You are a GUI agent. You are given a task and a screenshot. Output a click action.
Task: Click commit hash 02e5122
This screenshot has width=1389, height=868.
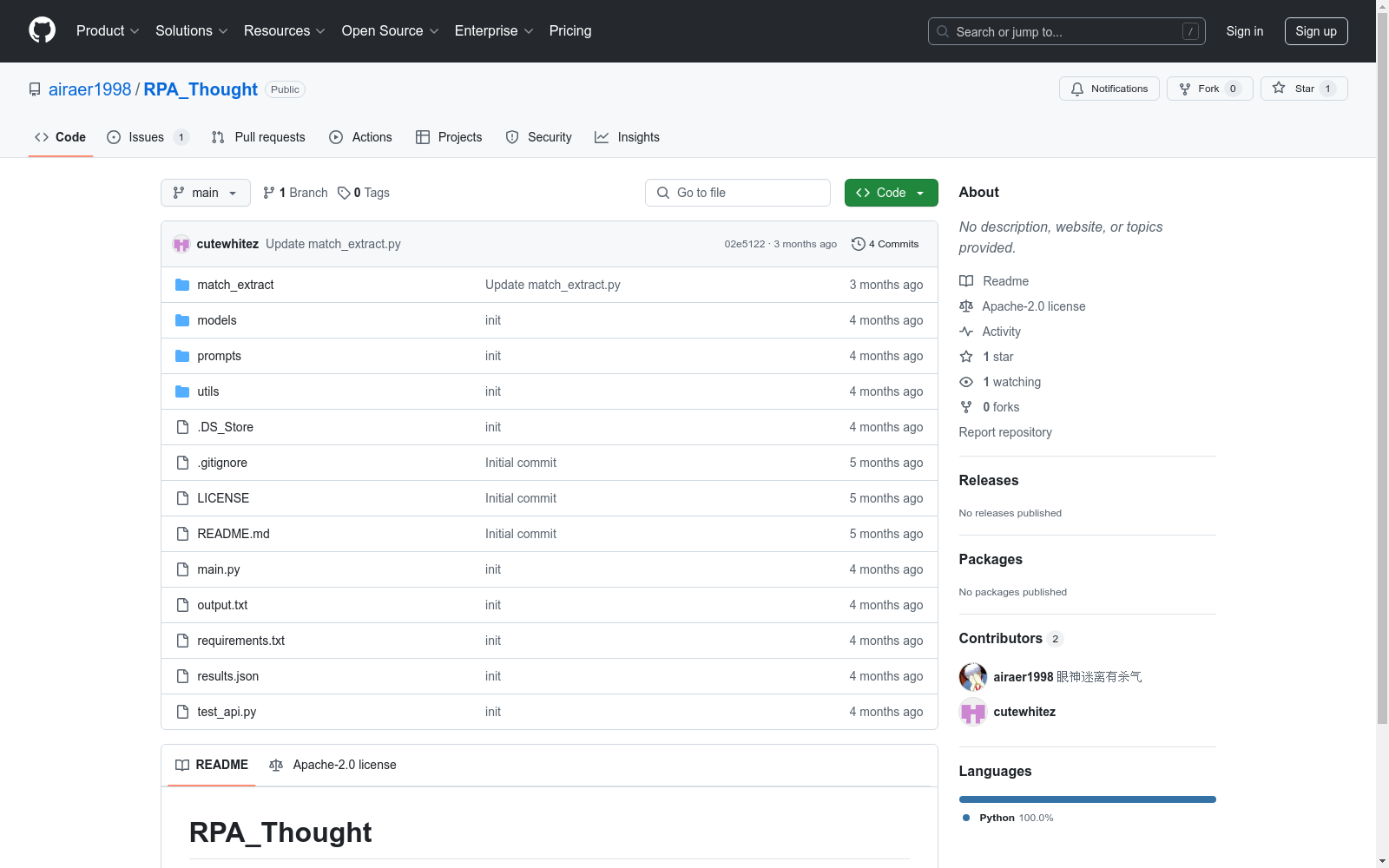click(745, 244)
